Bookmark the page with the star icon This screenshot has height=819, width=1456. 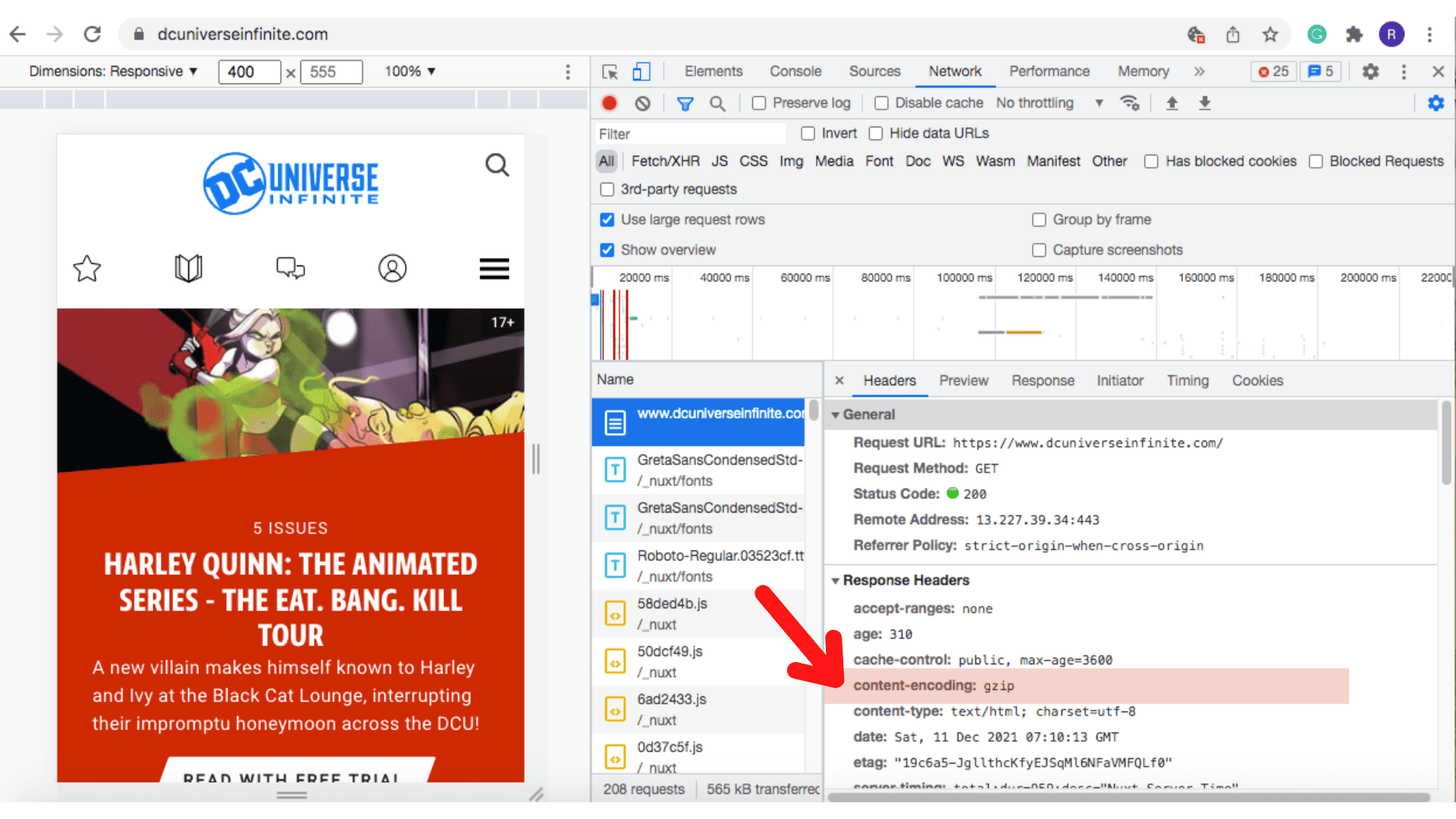[x=1270, y=34]
